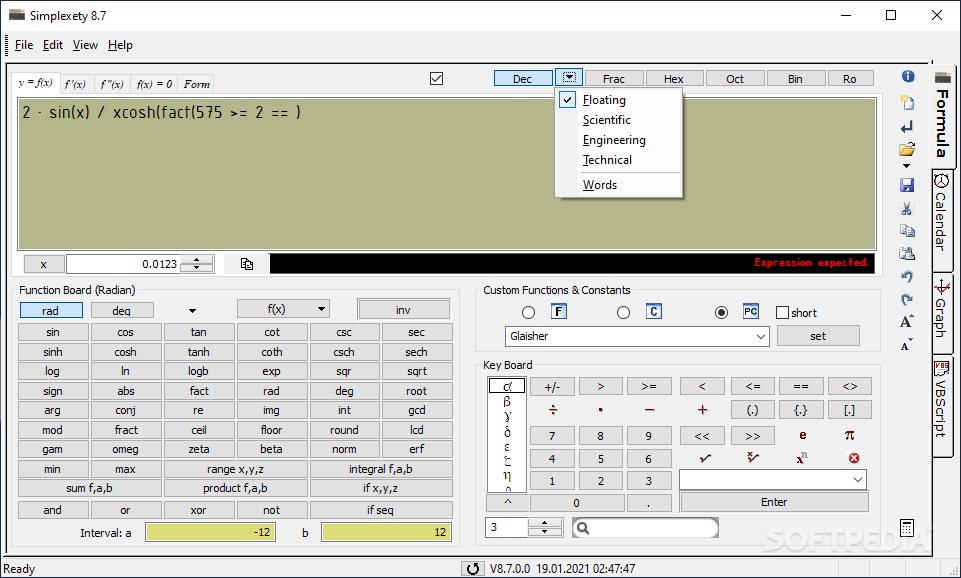Image resolution: width=961 pixels, height=578 pixels.
Task: Click the scissors cut icon
Action: pos(906,208)
